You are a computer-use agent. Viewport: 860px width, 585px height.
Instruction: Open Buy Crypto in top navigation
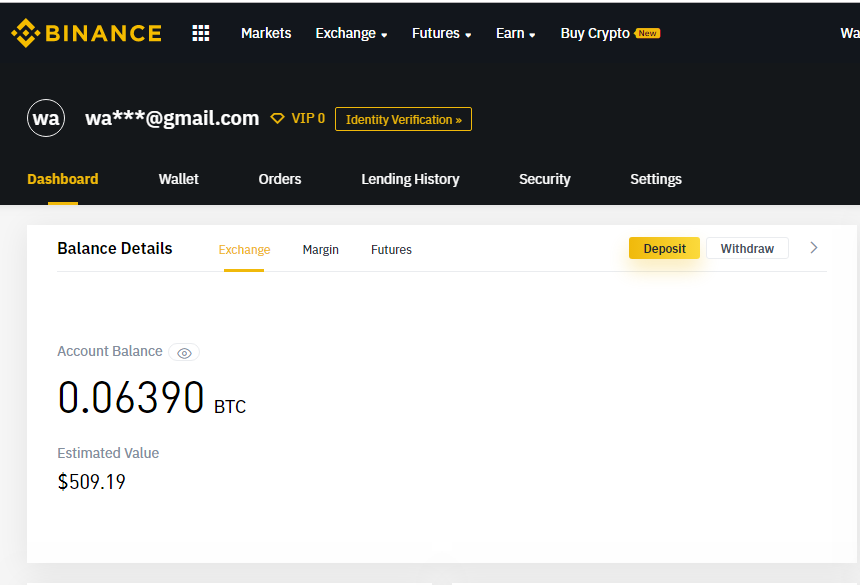pos(595,33)
